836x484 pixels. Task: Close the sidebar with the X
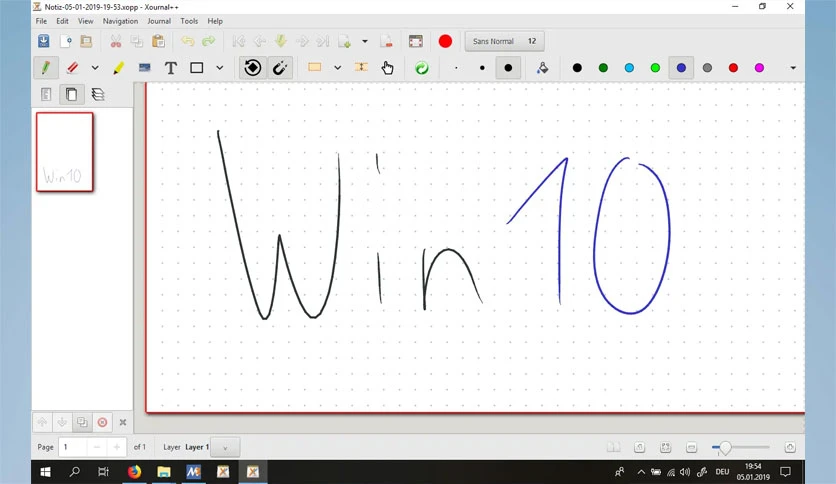(x=123, y=422)
